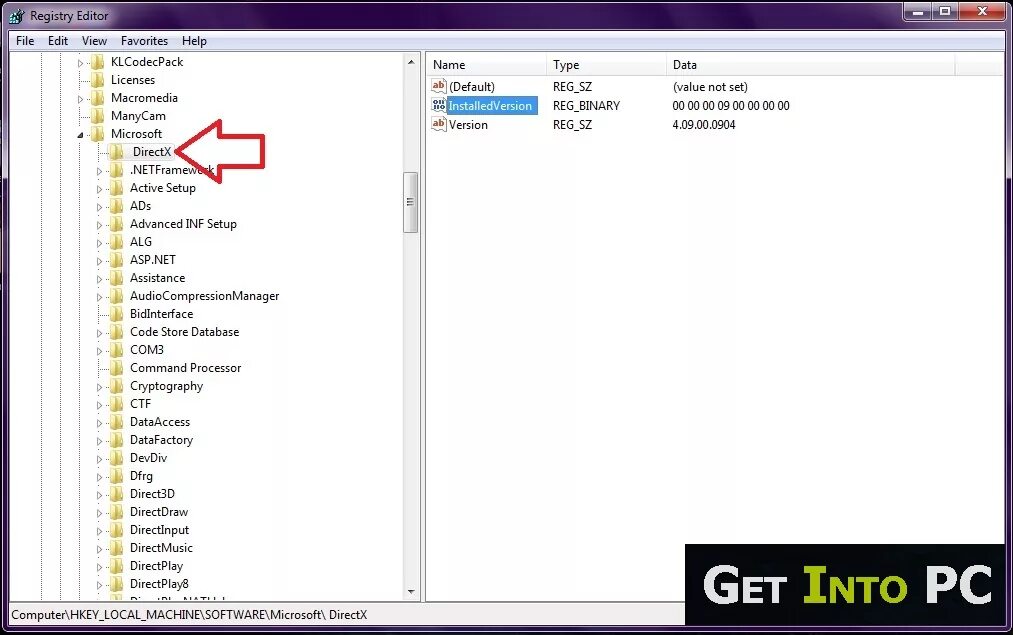This screenshot has height=635, width=1013.
Task: Select the Version value name
Action: point(468,125)
